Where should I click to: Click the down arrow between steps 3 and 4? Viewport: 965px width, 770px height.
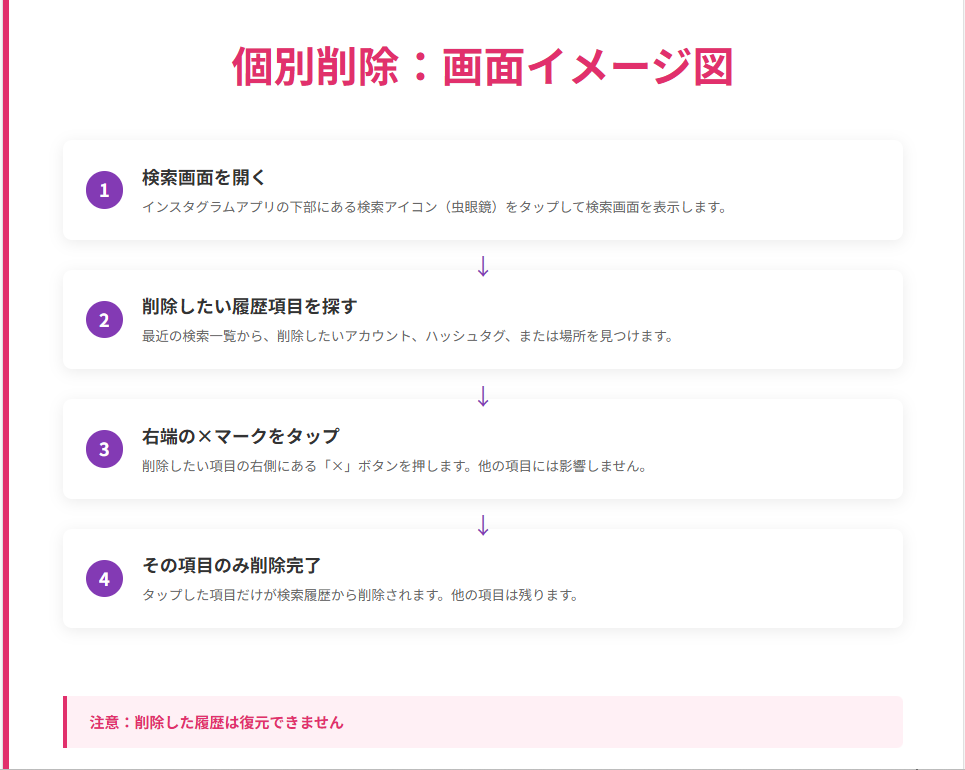coord(483,525)
